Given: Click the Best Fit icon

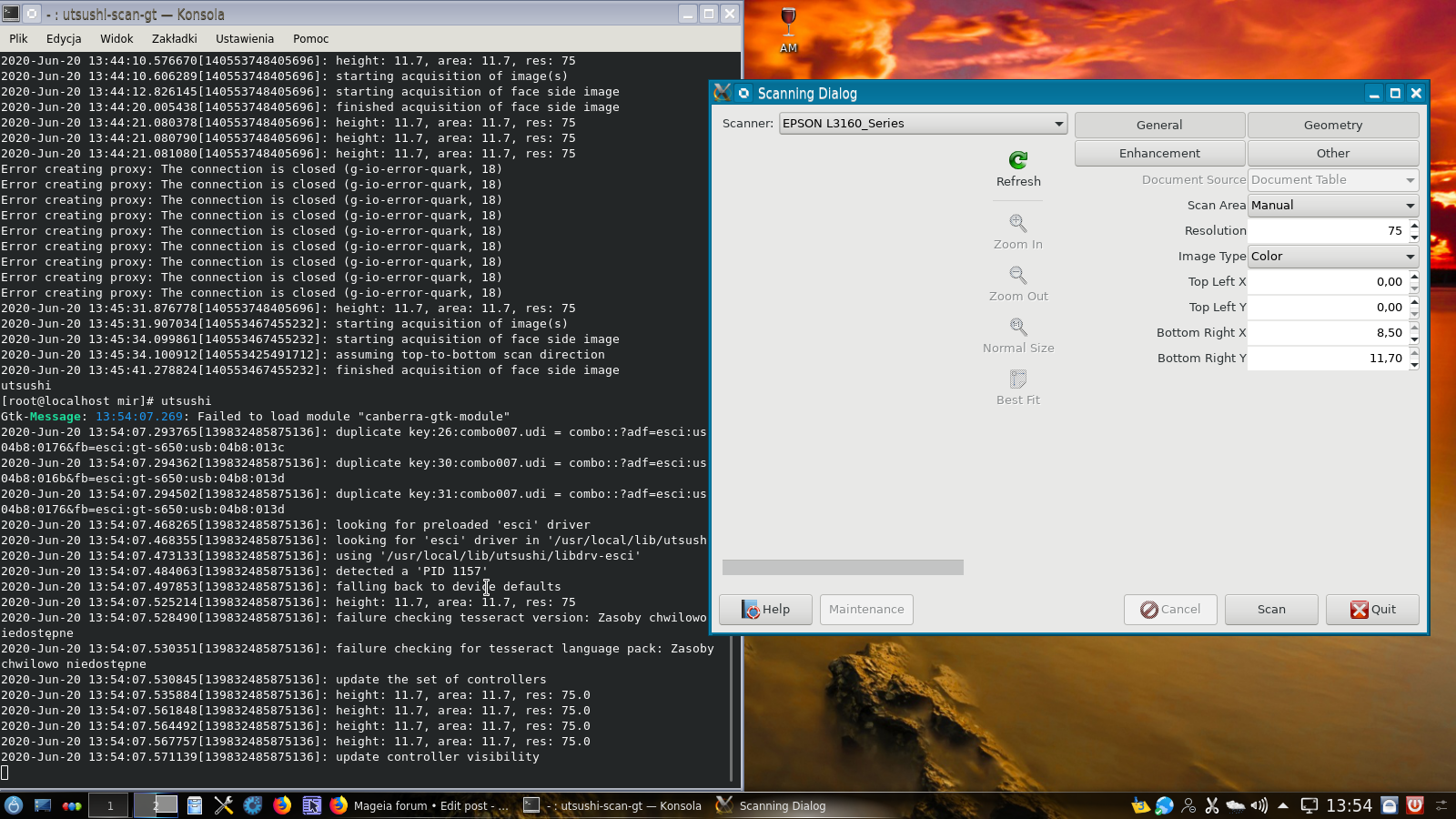Looking at the screenshot, I should tap(1018, 379).
